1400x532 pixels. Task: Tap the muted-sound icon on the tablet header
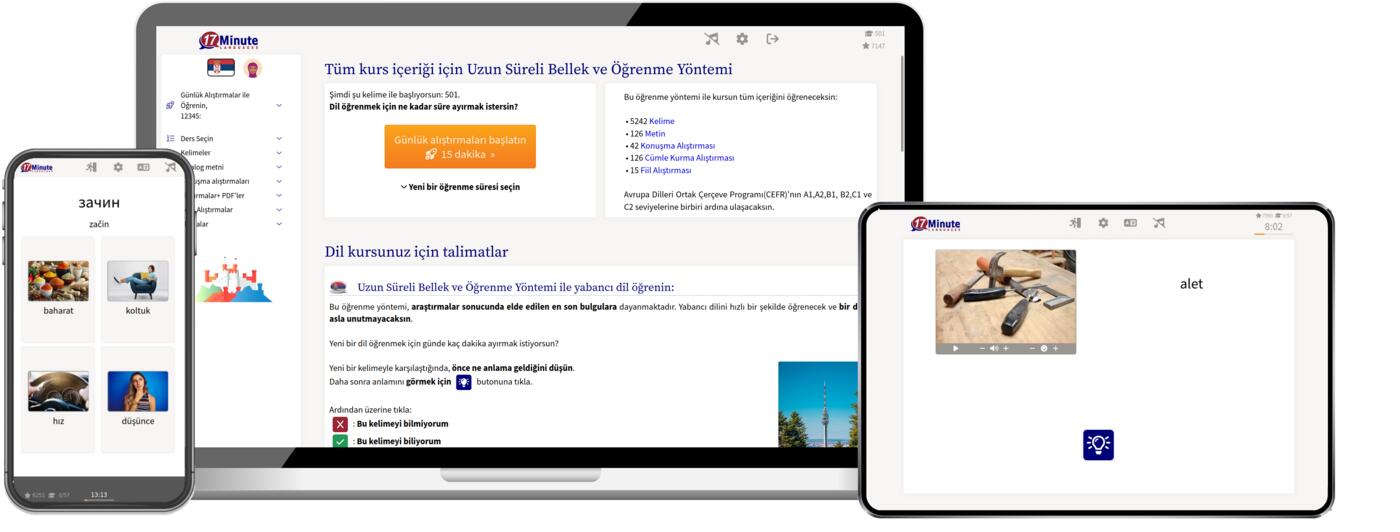click(x=1158, y=223)
